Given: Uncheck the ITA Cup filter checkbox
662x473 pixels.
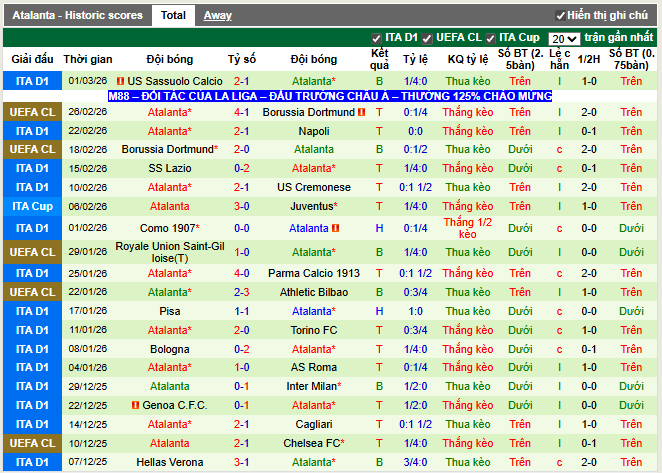Looking at the screenshot, I should point(490,38).
